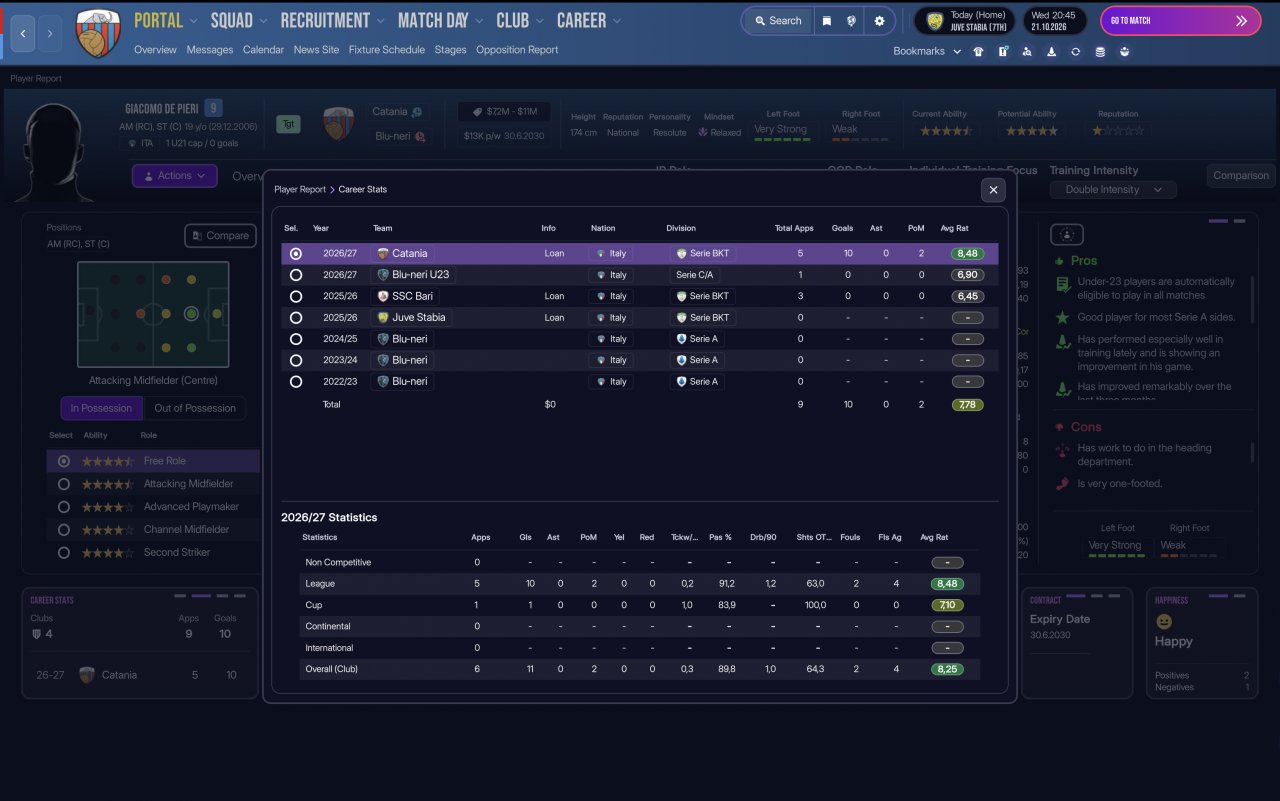This screenshot has width=1280, height=801.
Task: Click the number 9 squad badge
Action: click(x=213, y=108)
